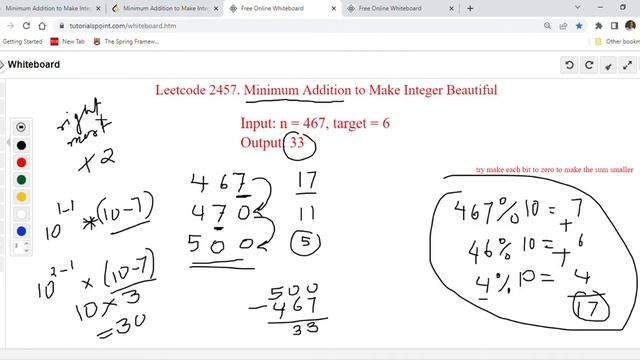Select the red color swatch
The image size is (640, 360).
click(x=21, y=162)
